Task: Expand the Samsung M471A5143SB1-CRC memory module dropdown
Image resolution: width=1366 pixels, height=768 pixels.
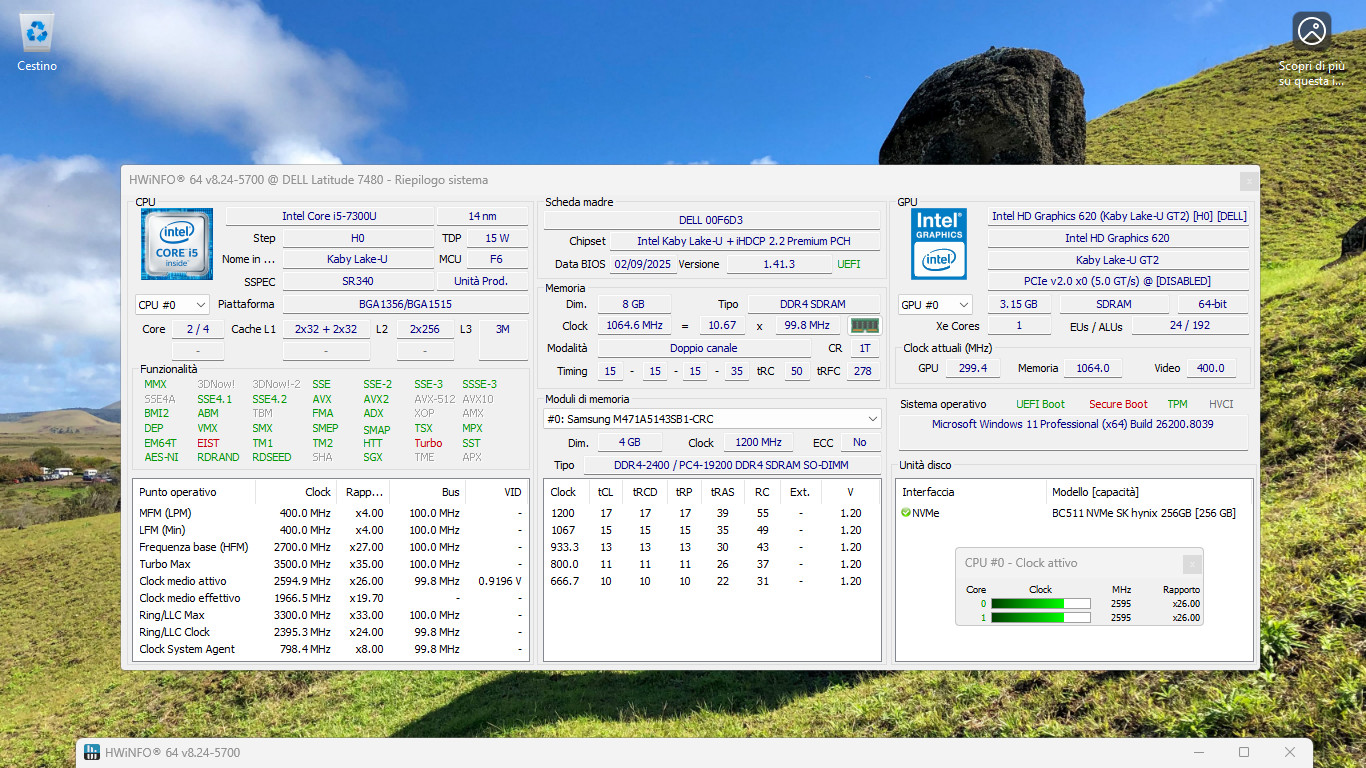Action: click(x=712, y=419)
